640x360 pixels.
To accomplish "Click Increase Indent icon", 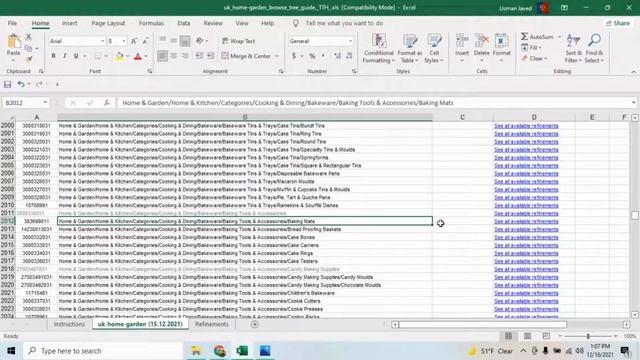I will pyautogui.click(x=210, y=56).
